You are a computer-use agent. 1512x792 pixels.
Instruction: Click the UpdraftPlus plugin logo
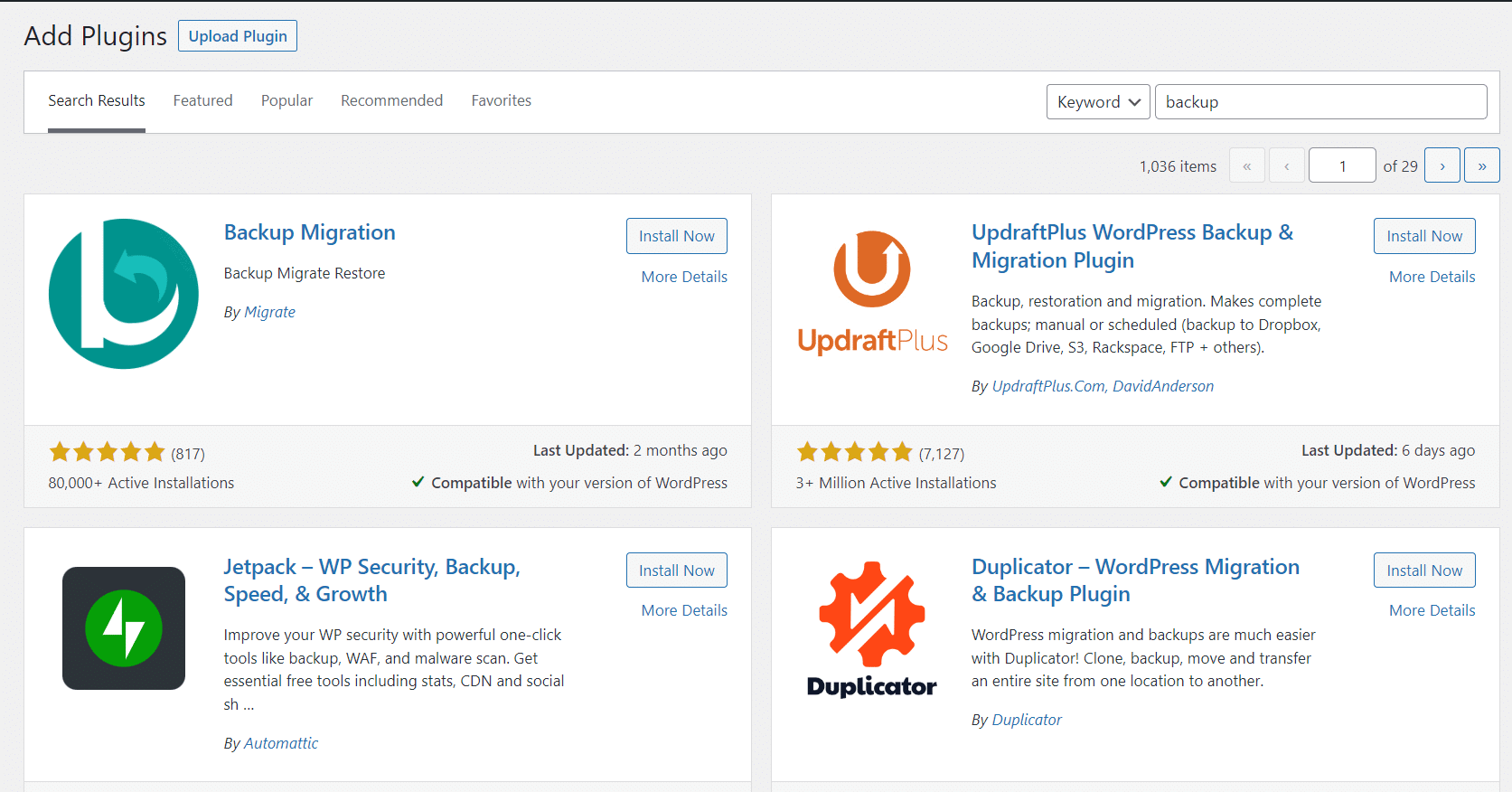(x=872, y=292)
